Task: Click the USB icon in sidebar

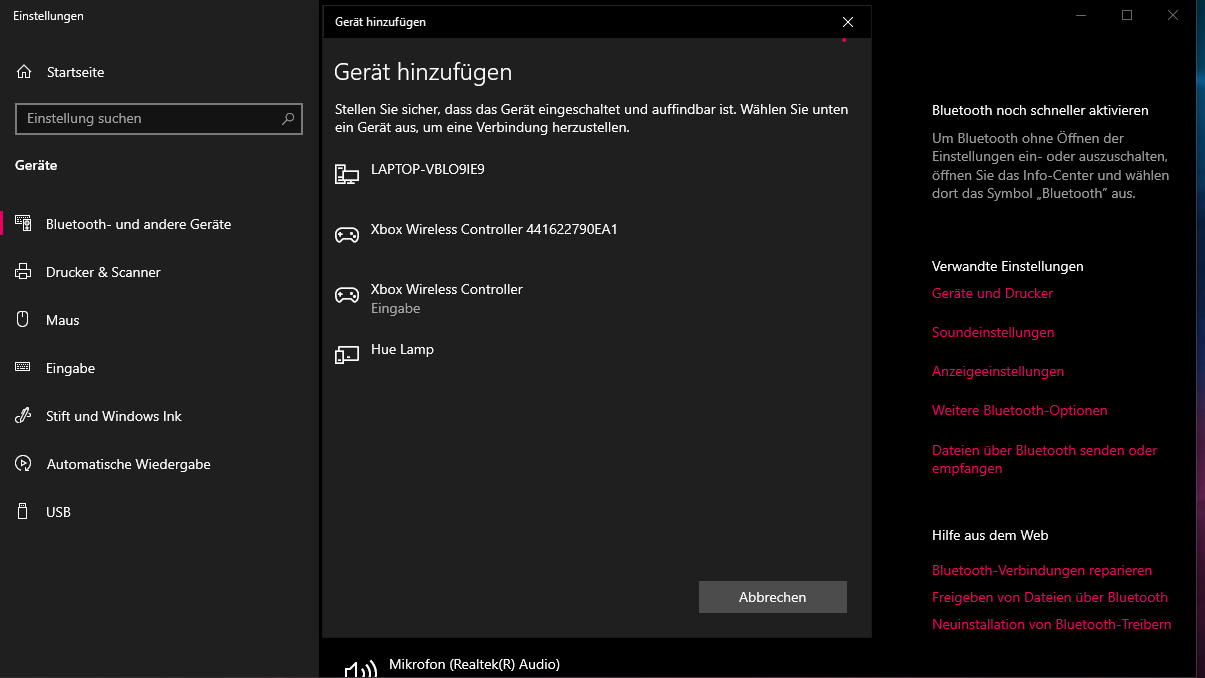Action: click(23, 512)
